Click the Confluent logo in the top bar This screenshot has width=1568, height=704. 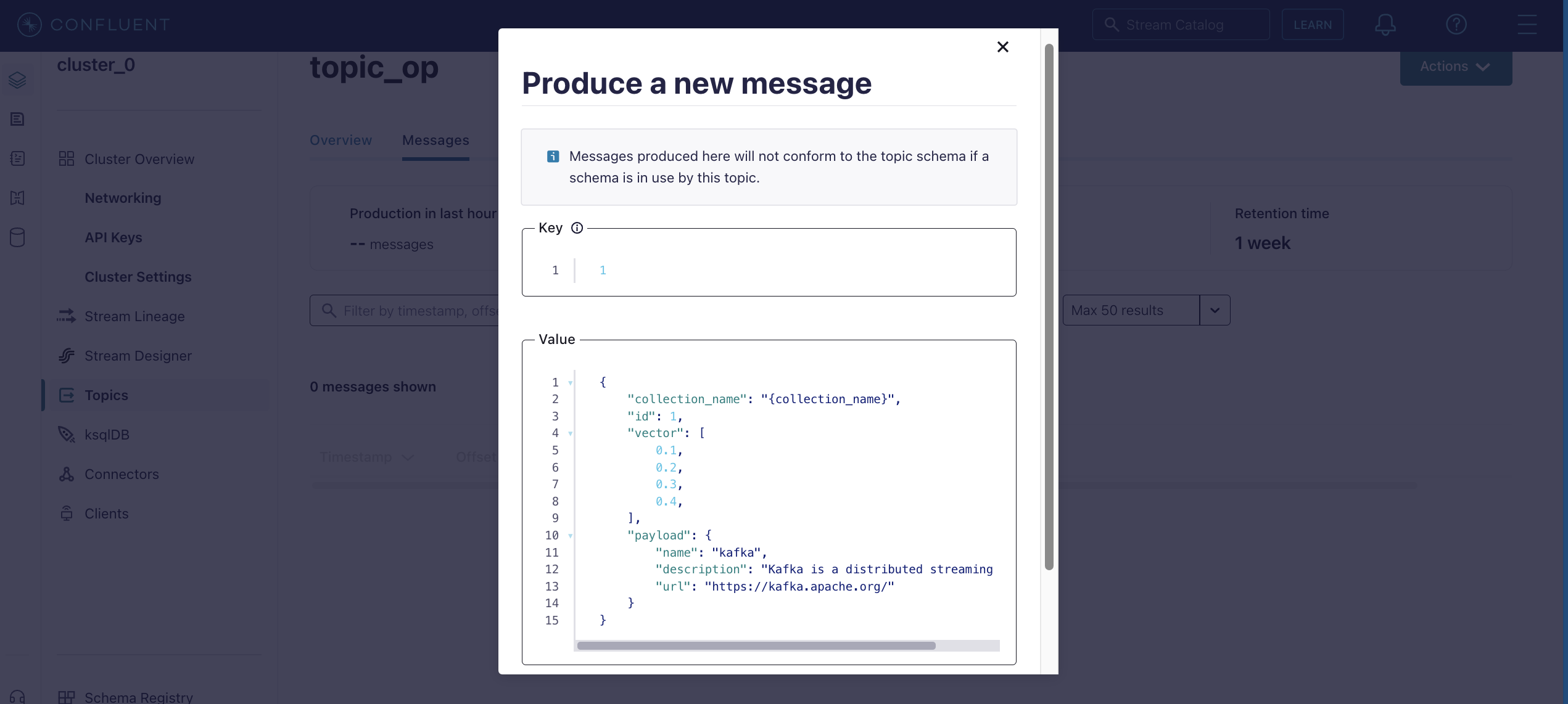click(28, 24)
